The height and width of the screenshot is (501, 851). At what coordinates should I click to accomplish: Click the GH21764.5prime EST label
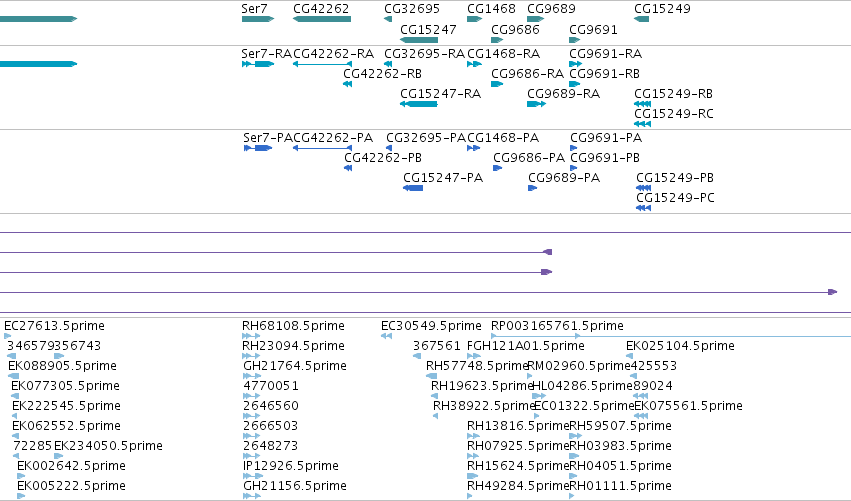295,366
